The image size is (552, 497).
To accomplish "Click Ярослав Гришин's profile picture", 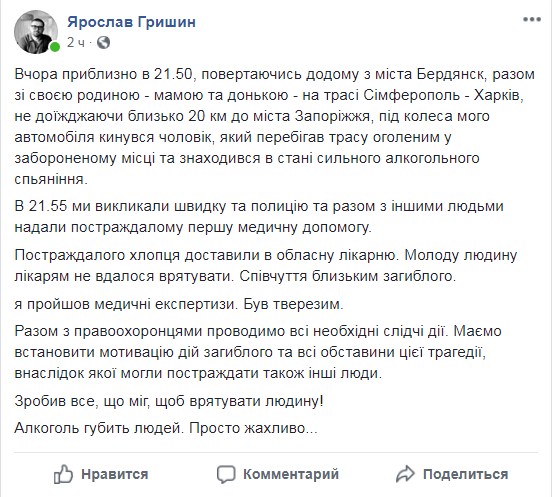I will pos(36,32).
